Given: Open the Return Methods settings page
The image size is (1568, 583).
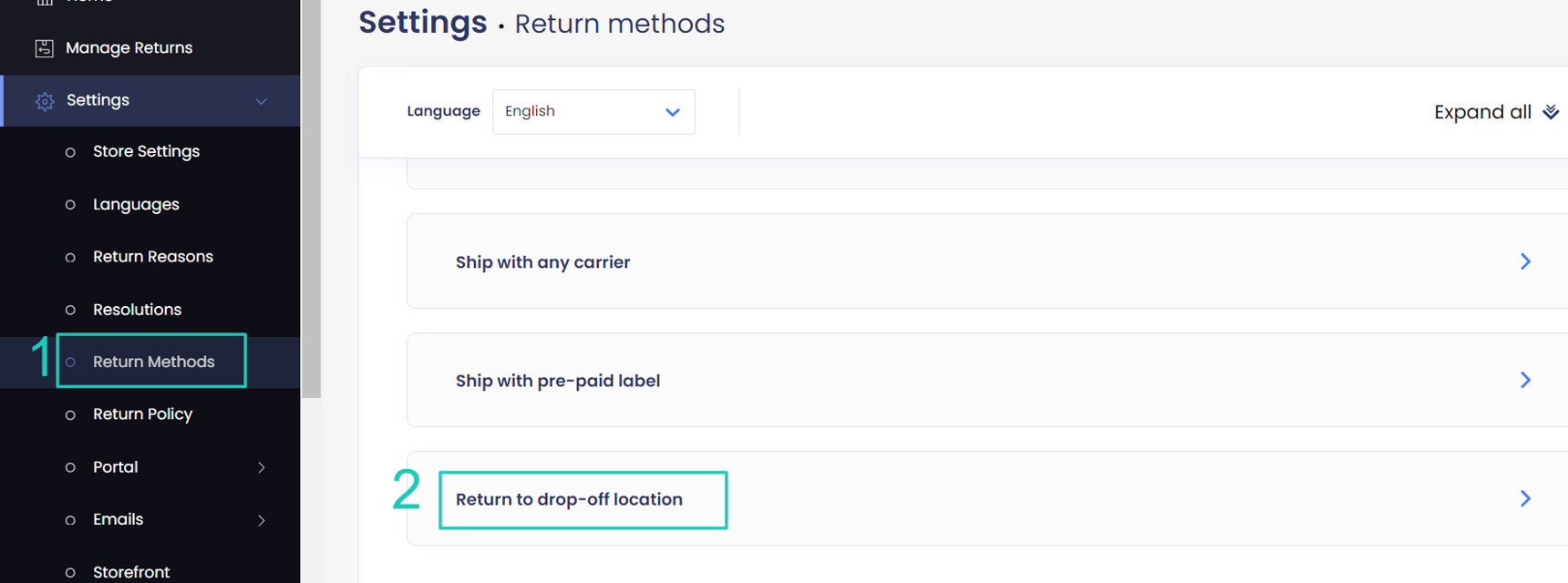Looking at the screenshot, I should tap(153, 362).
